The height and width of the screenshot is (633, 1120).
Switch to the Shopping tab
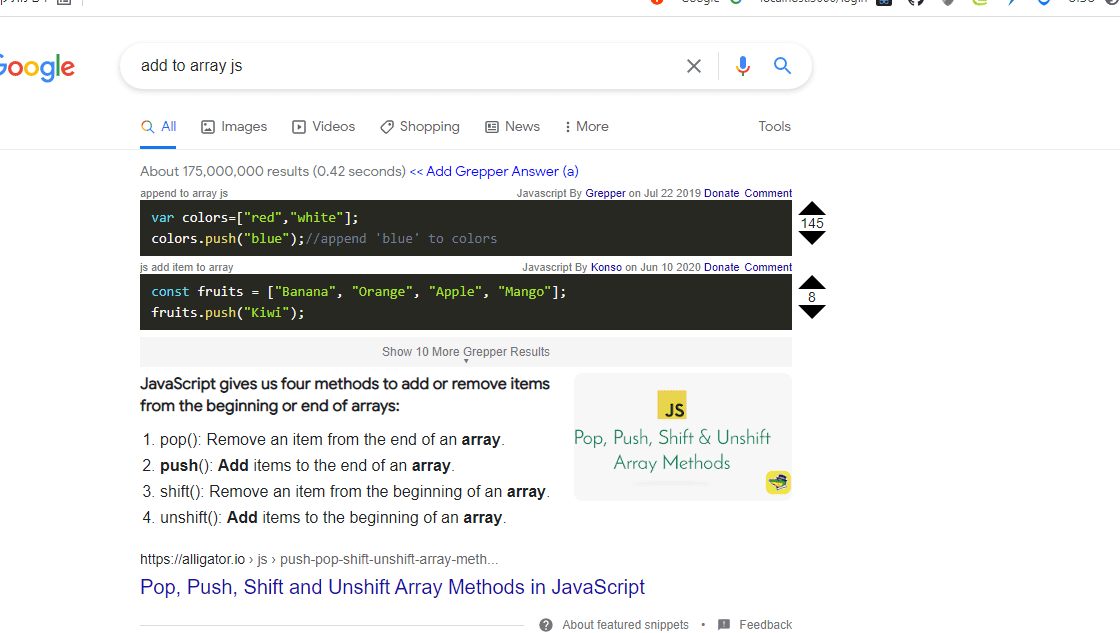[x=419, y=126]
